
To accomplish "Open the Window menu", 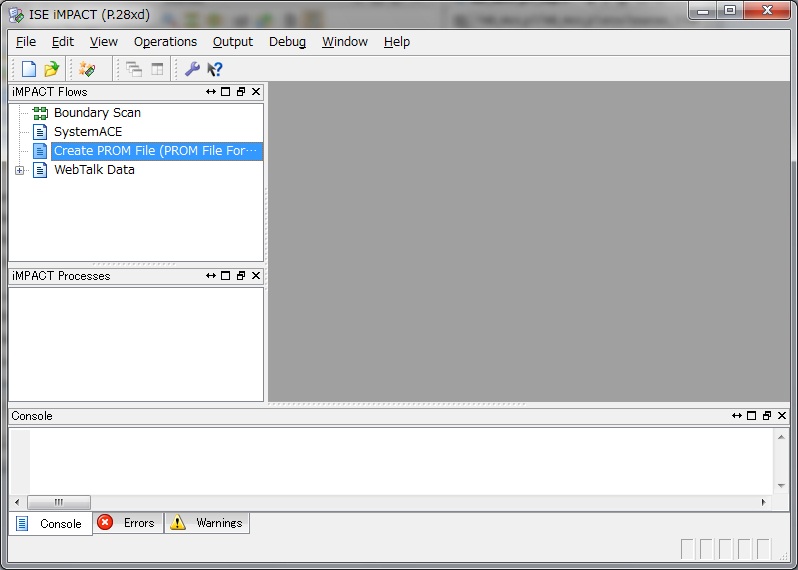I will tap(345, 42).
